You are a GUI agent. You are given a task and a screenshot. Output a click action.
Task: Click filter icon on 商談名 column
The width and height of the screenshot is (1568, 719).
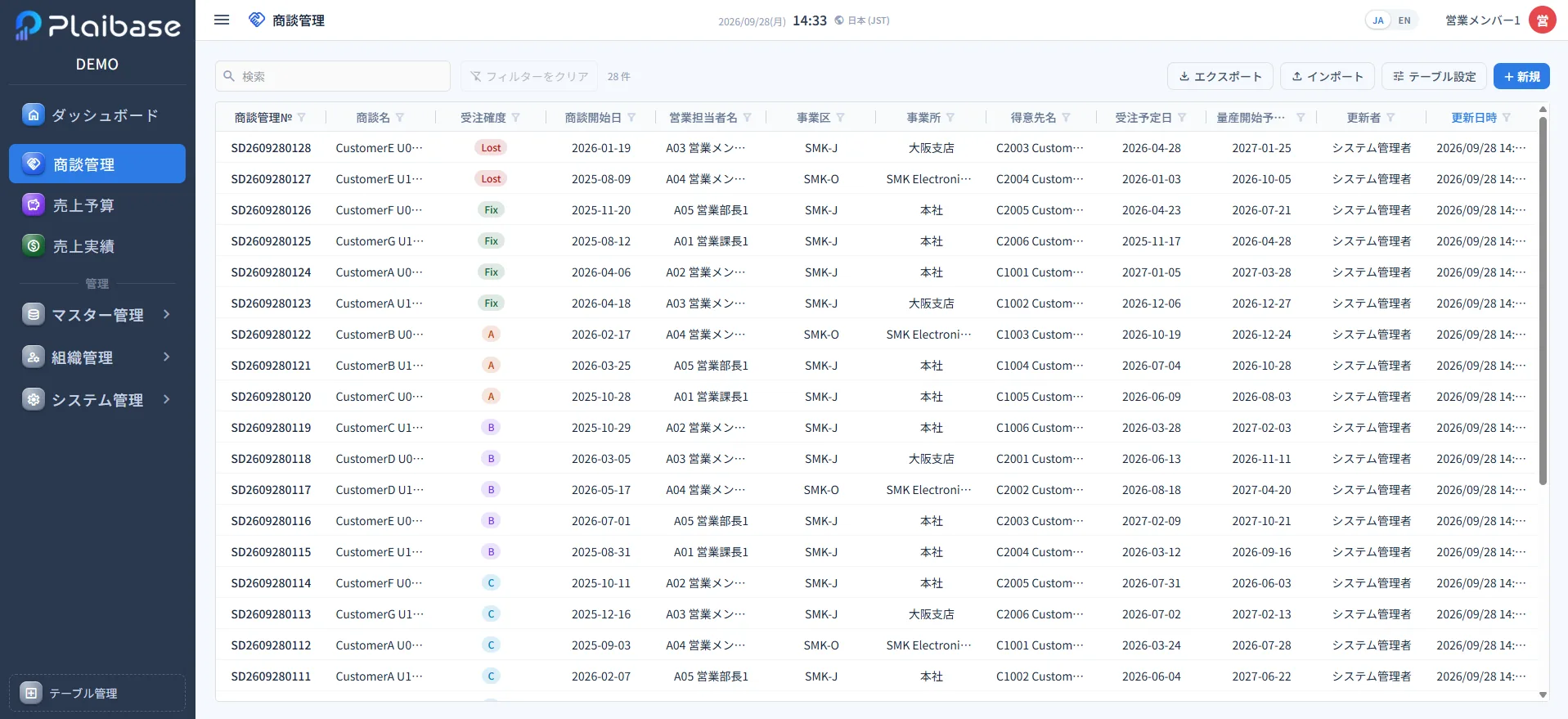coord(400,118)
